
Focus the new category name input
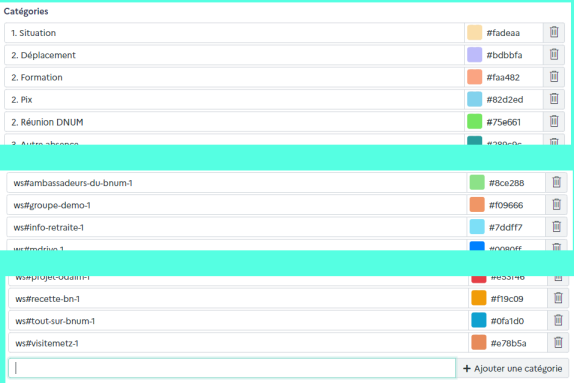(x=232, y=368)
